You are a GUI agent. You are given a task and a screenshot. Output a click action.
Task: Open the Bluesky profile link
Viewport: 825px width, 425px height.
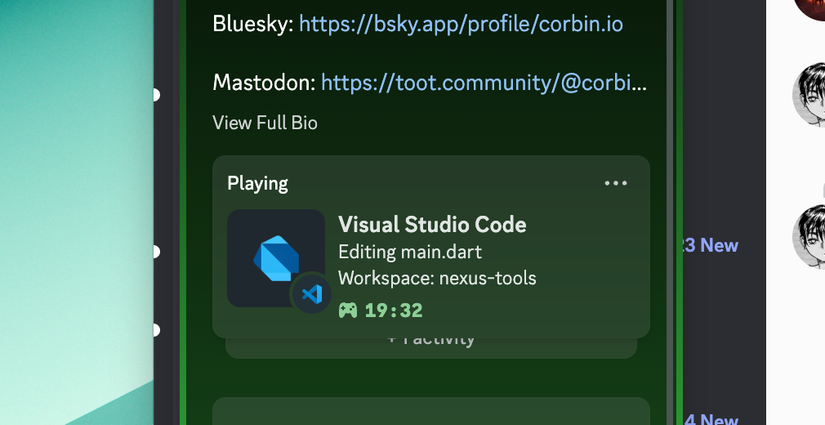461,24
